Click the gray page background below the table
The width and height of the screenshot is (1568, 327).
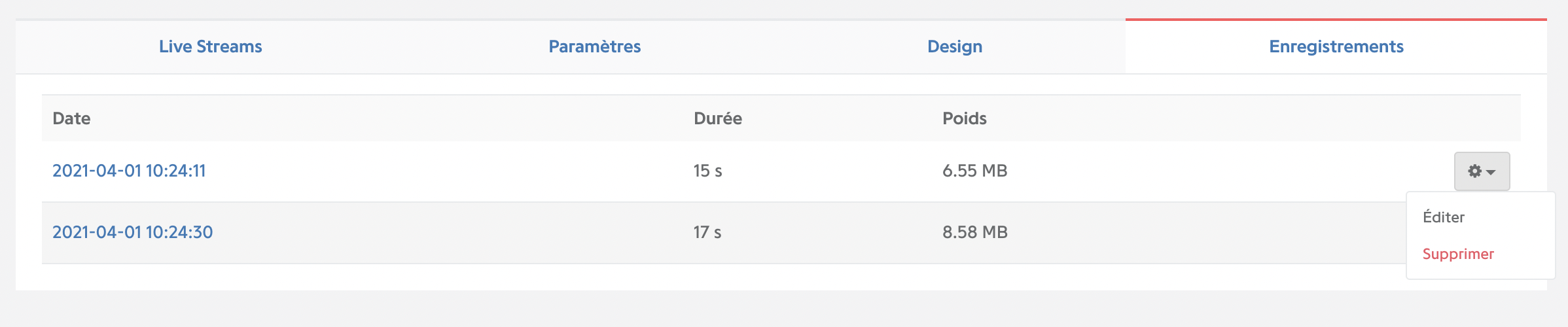[784, 309]
